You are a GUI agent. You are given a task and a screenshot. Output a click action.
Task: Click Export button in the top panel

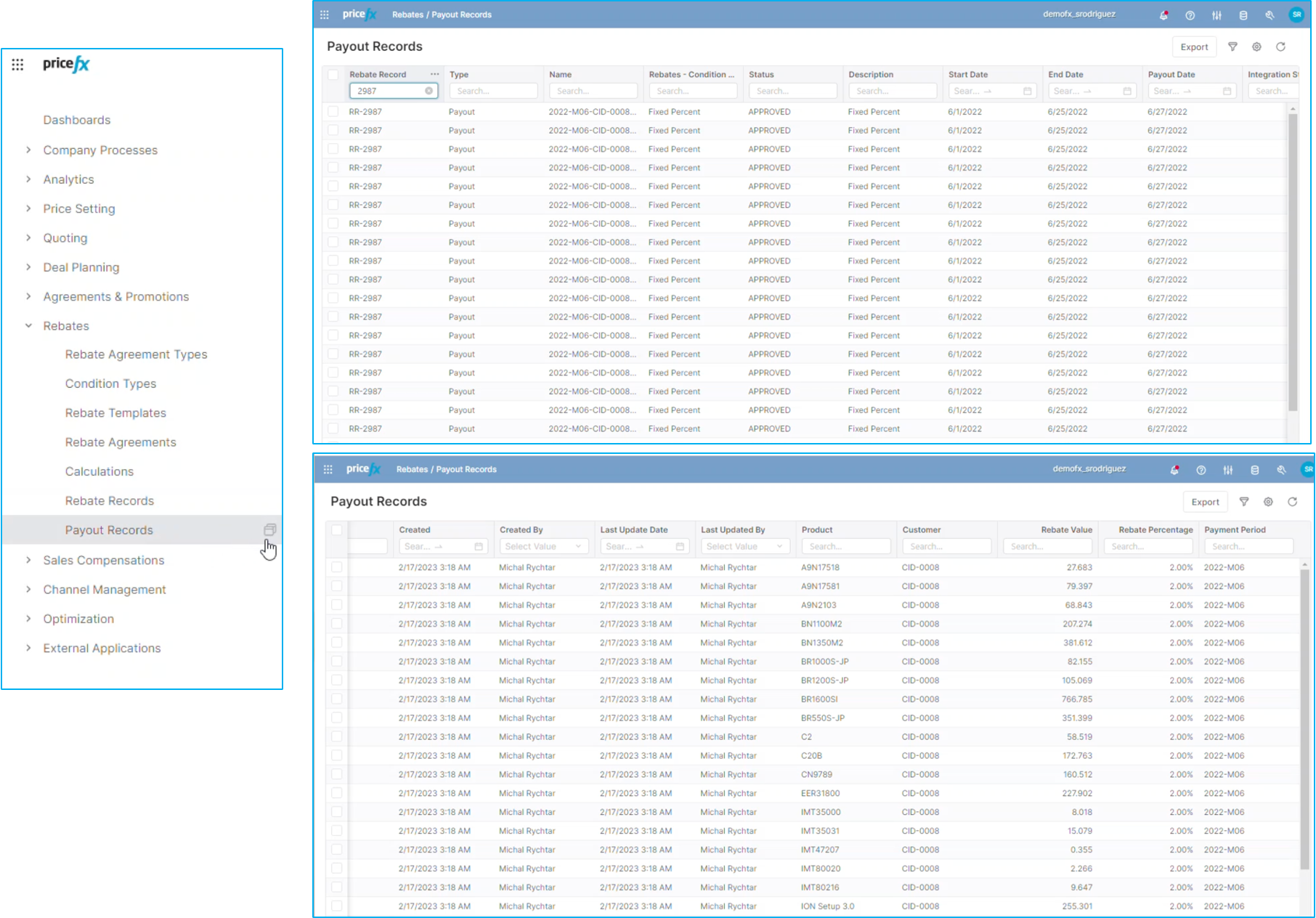[x=1193, y=46]
